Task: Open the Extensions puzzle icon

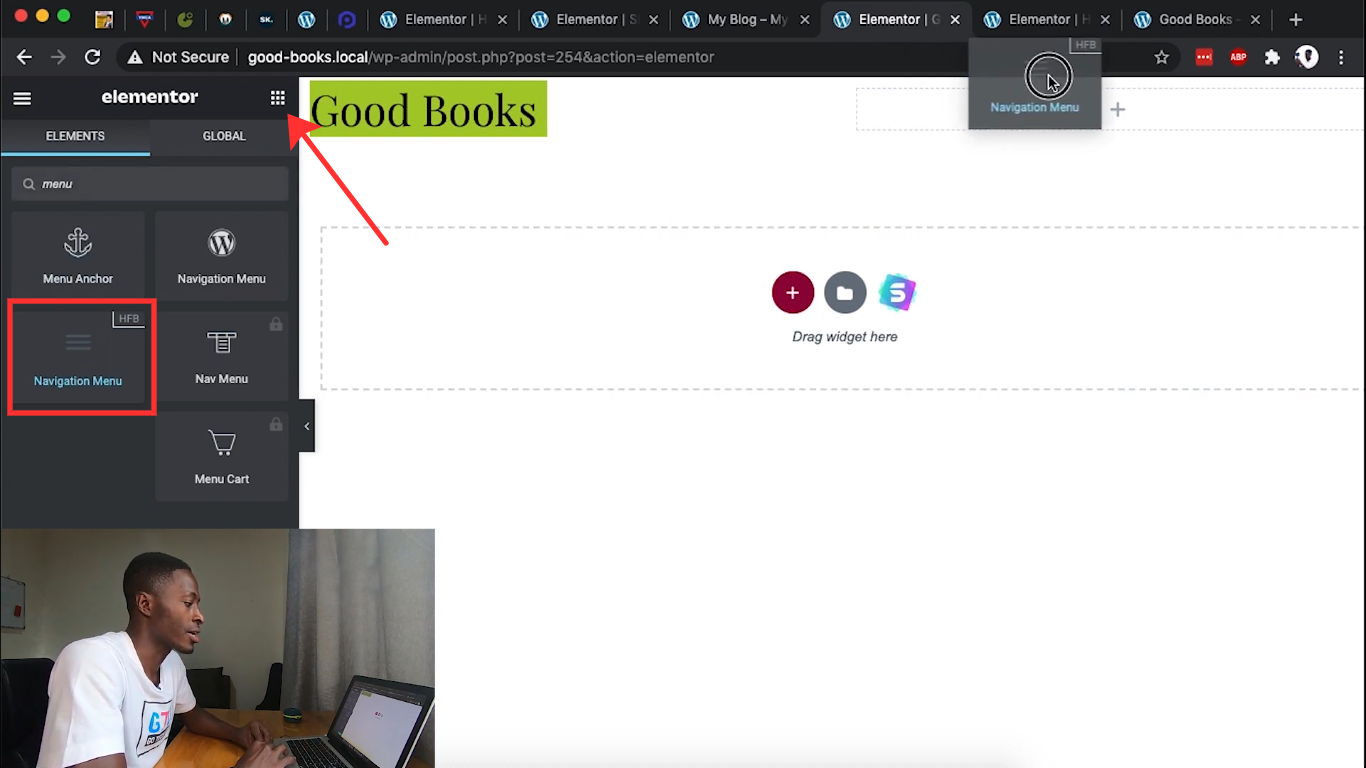Action: [1272, 57]
